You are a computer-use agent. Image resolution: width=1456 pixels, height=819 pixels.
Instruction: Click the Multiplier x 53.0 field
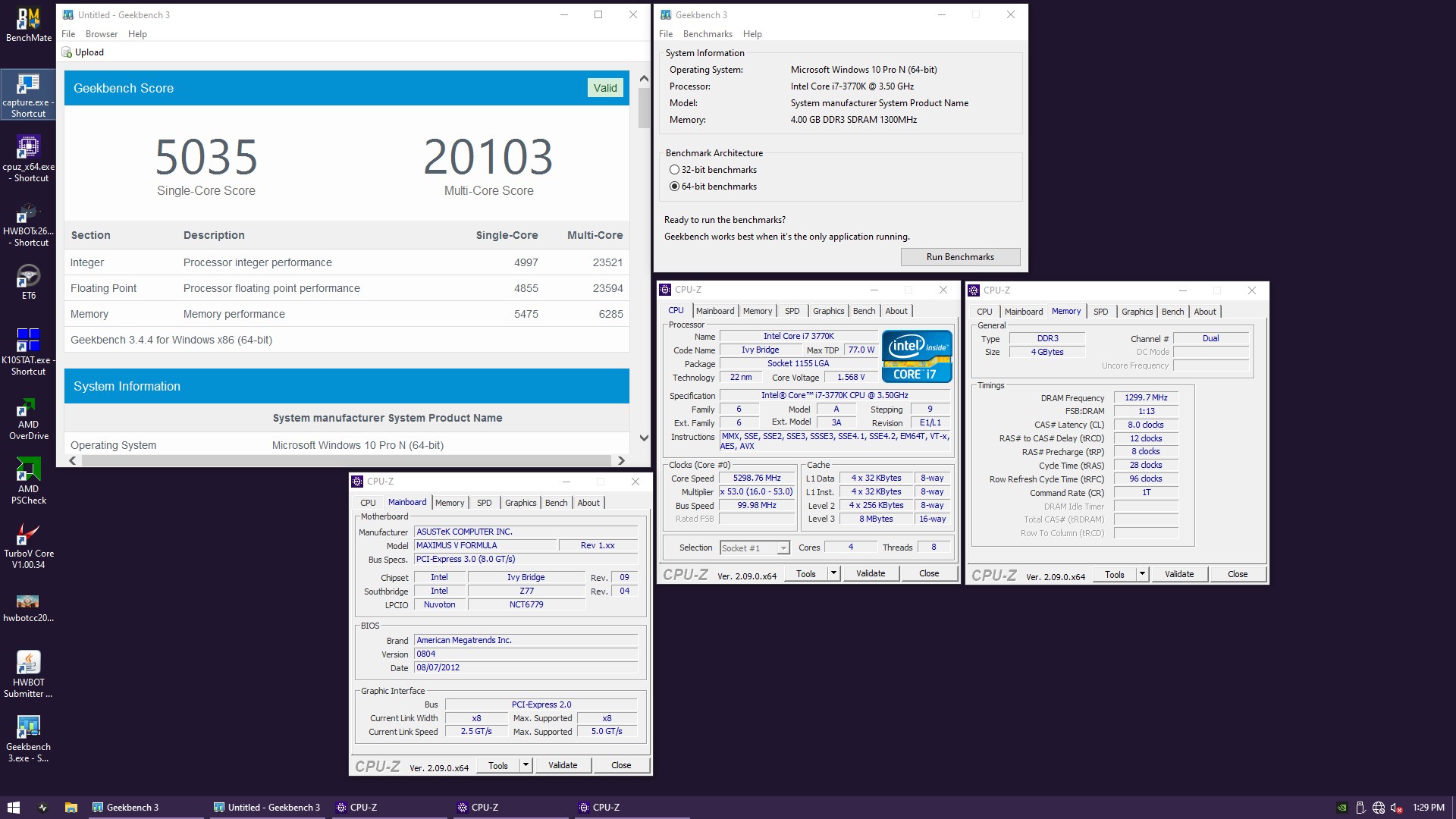coord(757,492)
